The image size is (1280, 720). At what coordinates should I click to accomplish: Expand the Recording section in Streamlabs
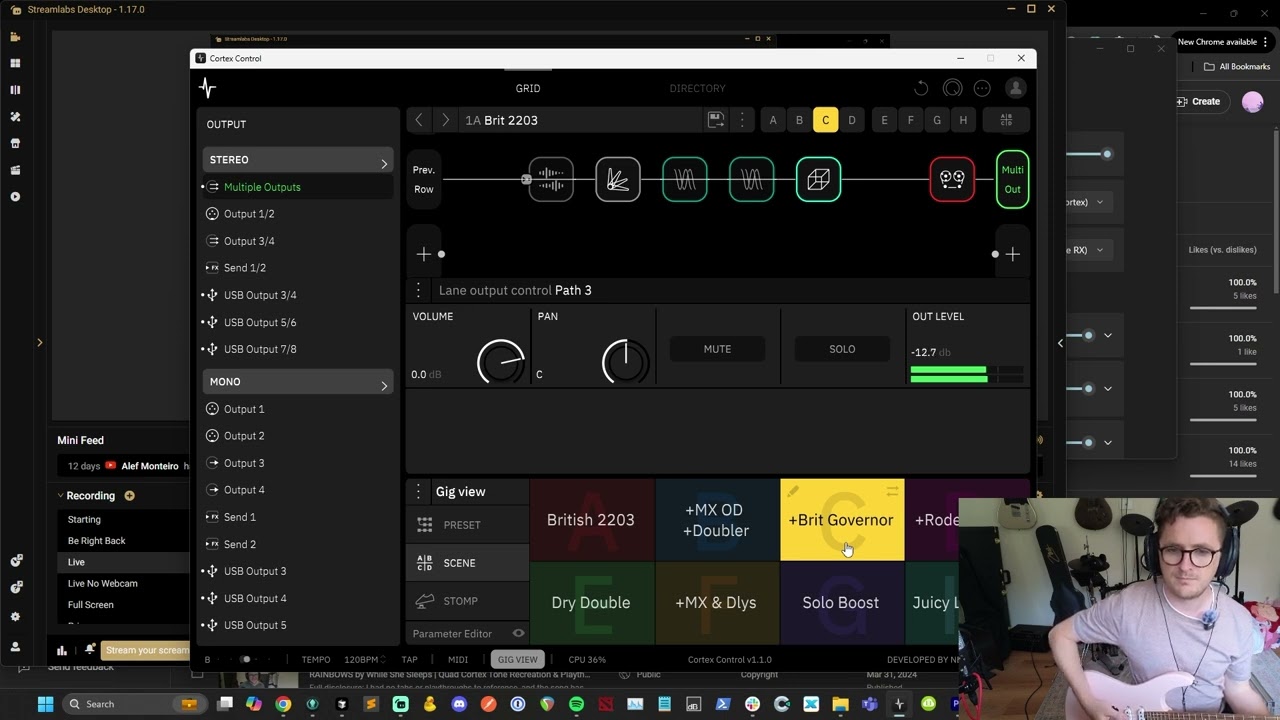pyautogui.click(x=60, y=496)
